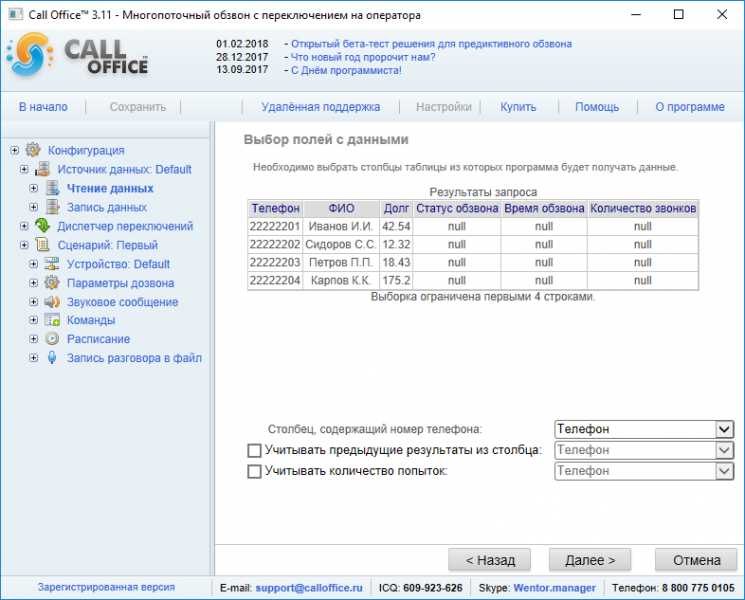The height and width of the screenshot is (600, 745).
Task: Click the Время обзвона column header
Action: click(x=544, y=208)
